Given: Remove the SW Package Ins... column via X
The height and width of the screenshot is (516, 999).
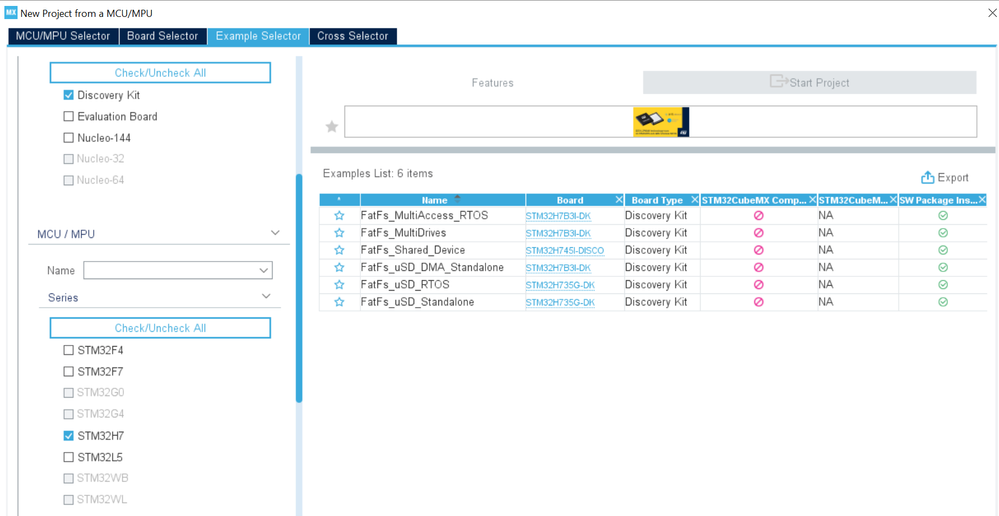Looking at the screenshot, I should pyautogui.click(x=982, y=200).
